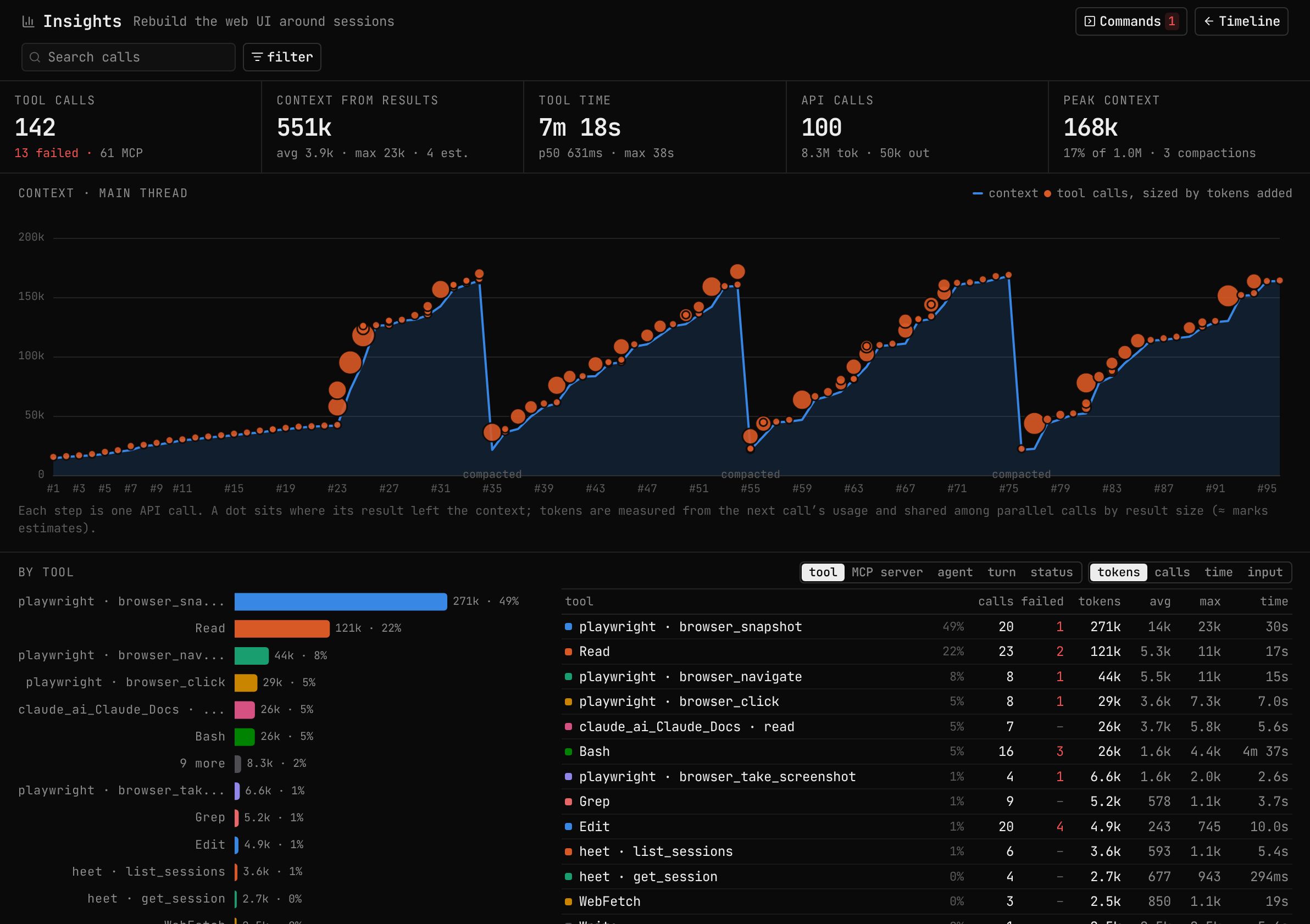
Task: Select the browser_snapshot table row
Action: point(926,627)
